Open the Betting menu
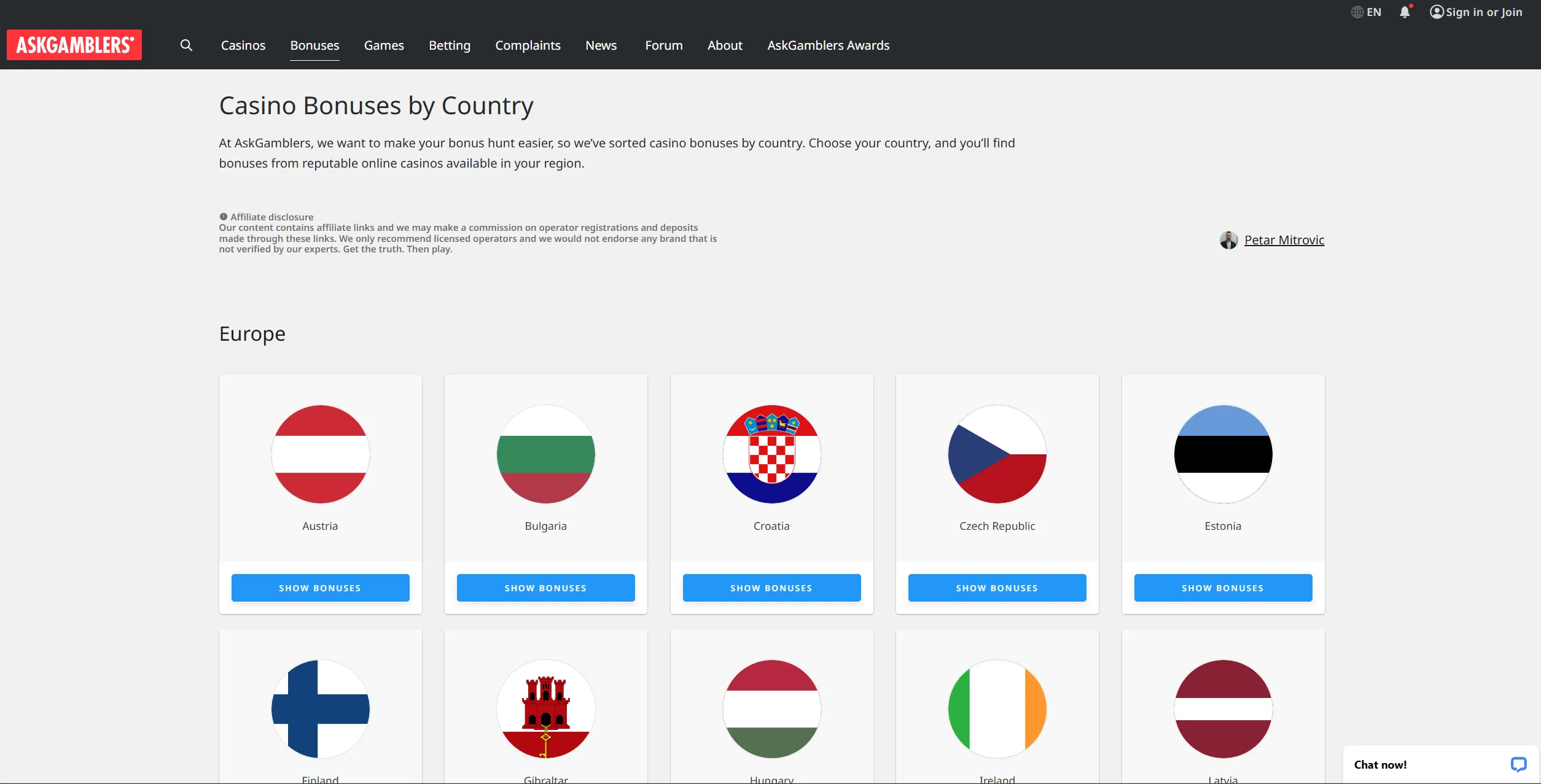 click(x=450, y=45)
